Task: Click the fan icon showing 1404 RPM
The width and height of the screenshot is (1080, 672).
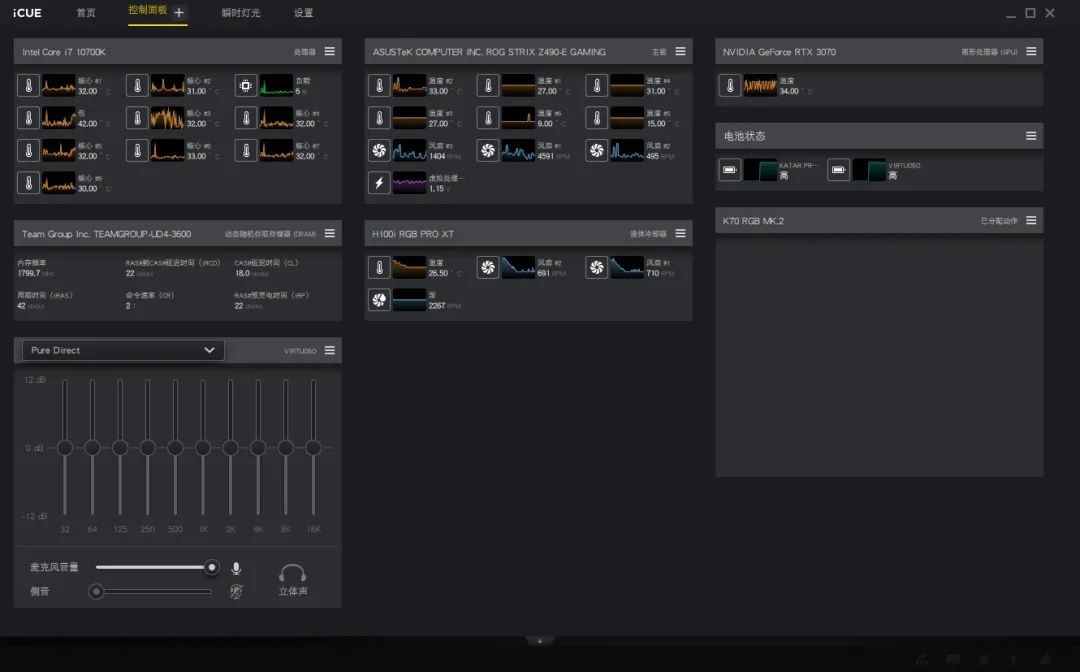Action: [x=379, y=151]
